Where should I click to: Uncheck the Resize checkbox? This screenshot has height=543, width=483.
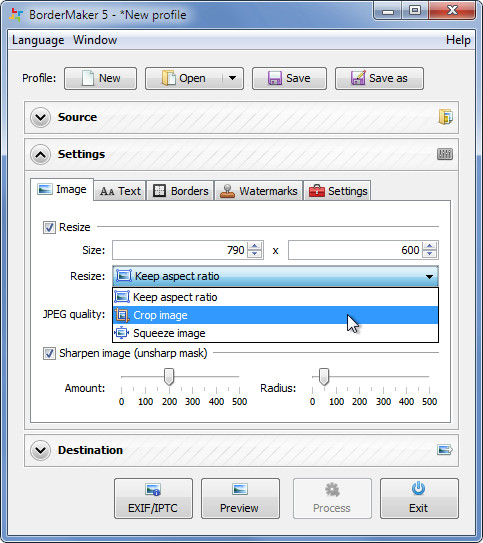49,228
